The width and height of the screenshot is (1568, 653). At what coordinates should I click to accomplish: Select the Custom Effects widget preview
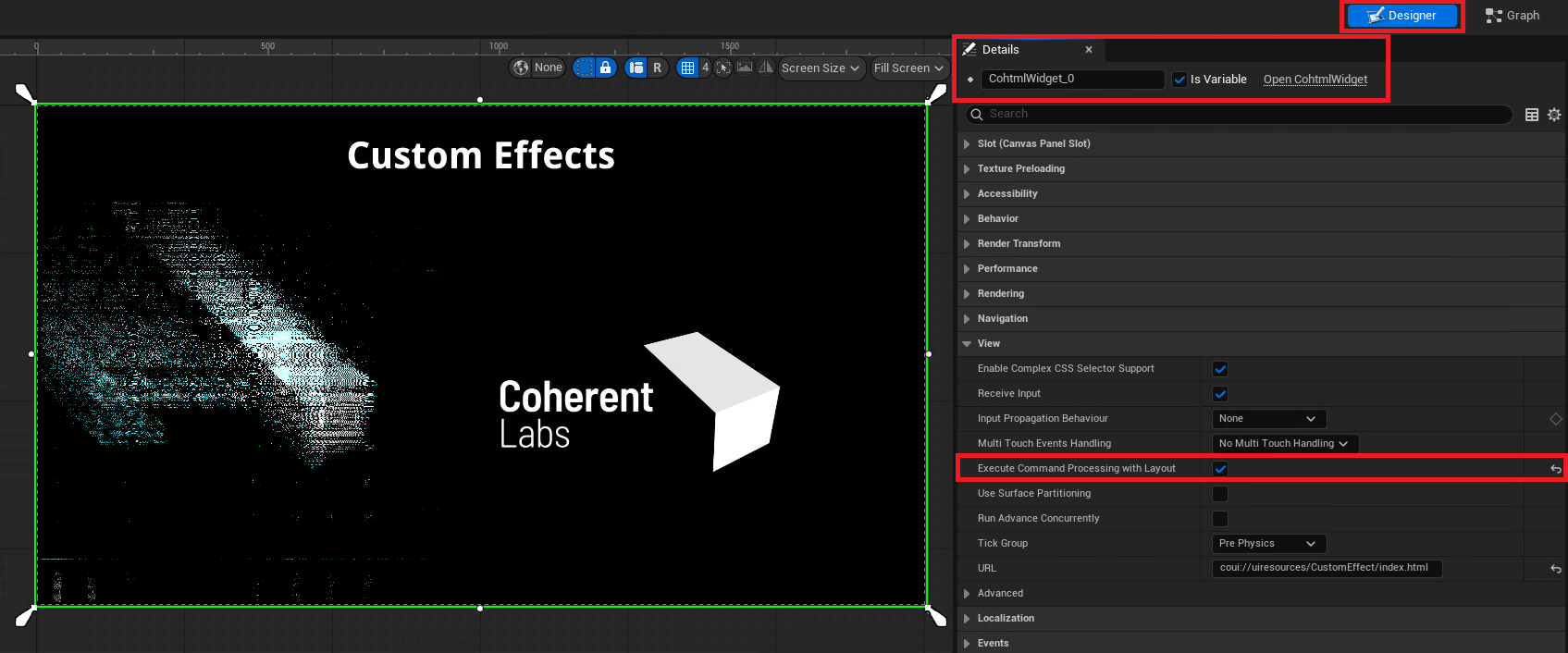pos(481,355)
